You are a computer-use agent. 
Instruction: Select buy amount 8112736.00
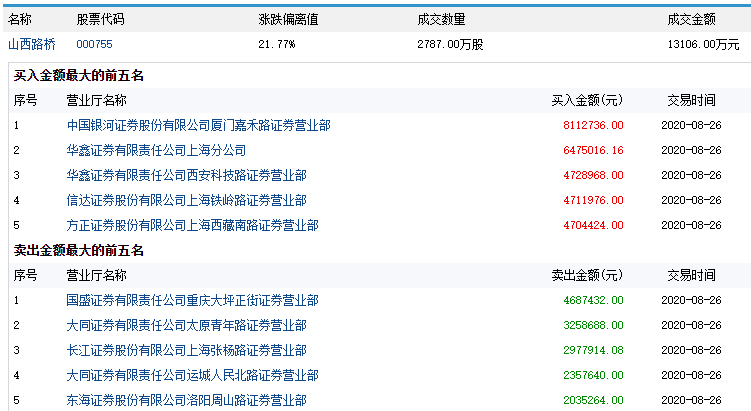pyautogui.click(x=593, y=126)
